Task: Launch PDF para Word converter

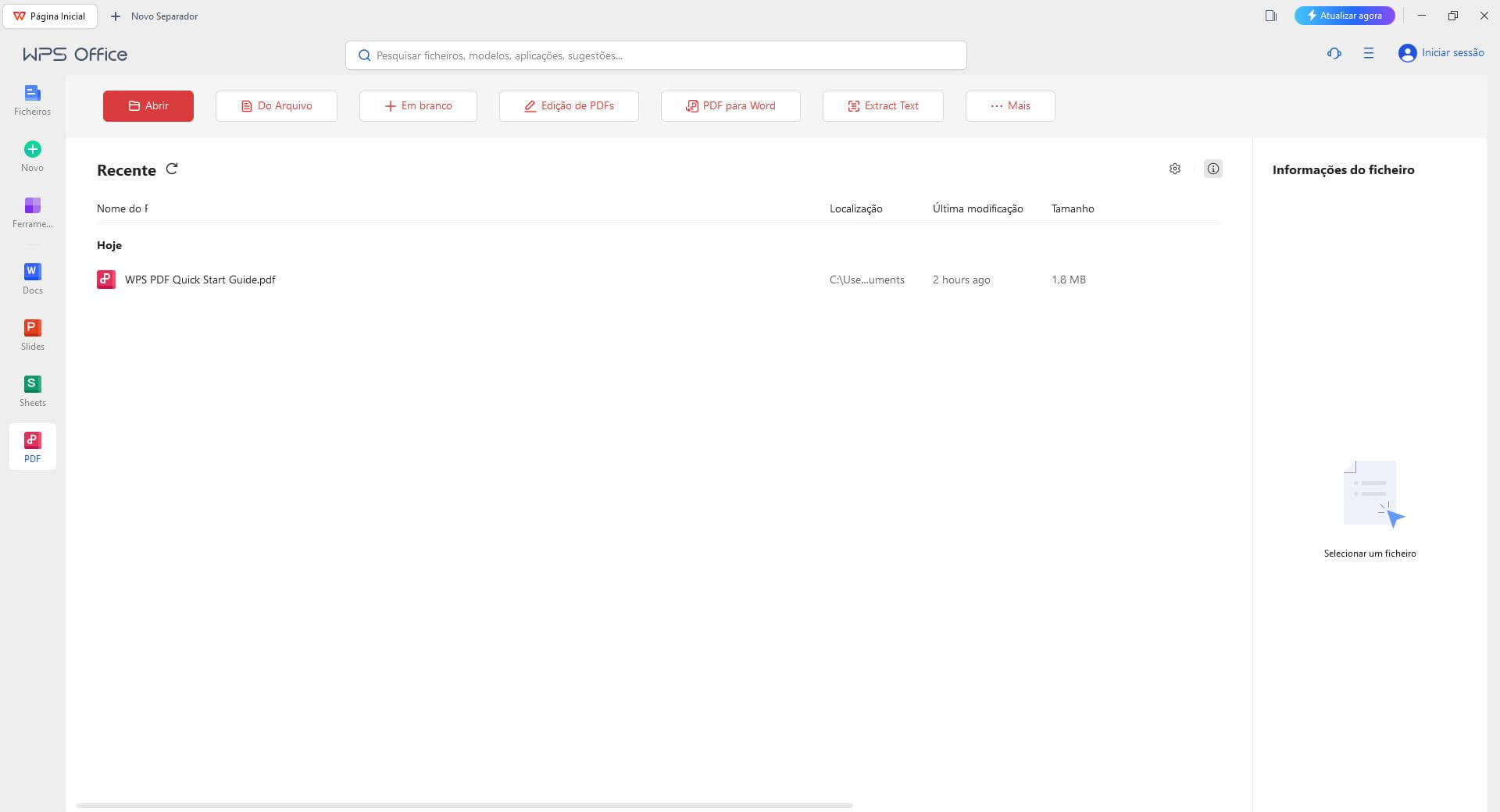Action: (730, 106)
